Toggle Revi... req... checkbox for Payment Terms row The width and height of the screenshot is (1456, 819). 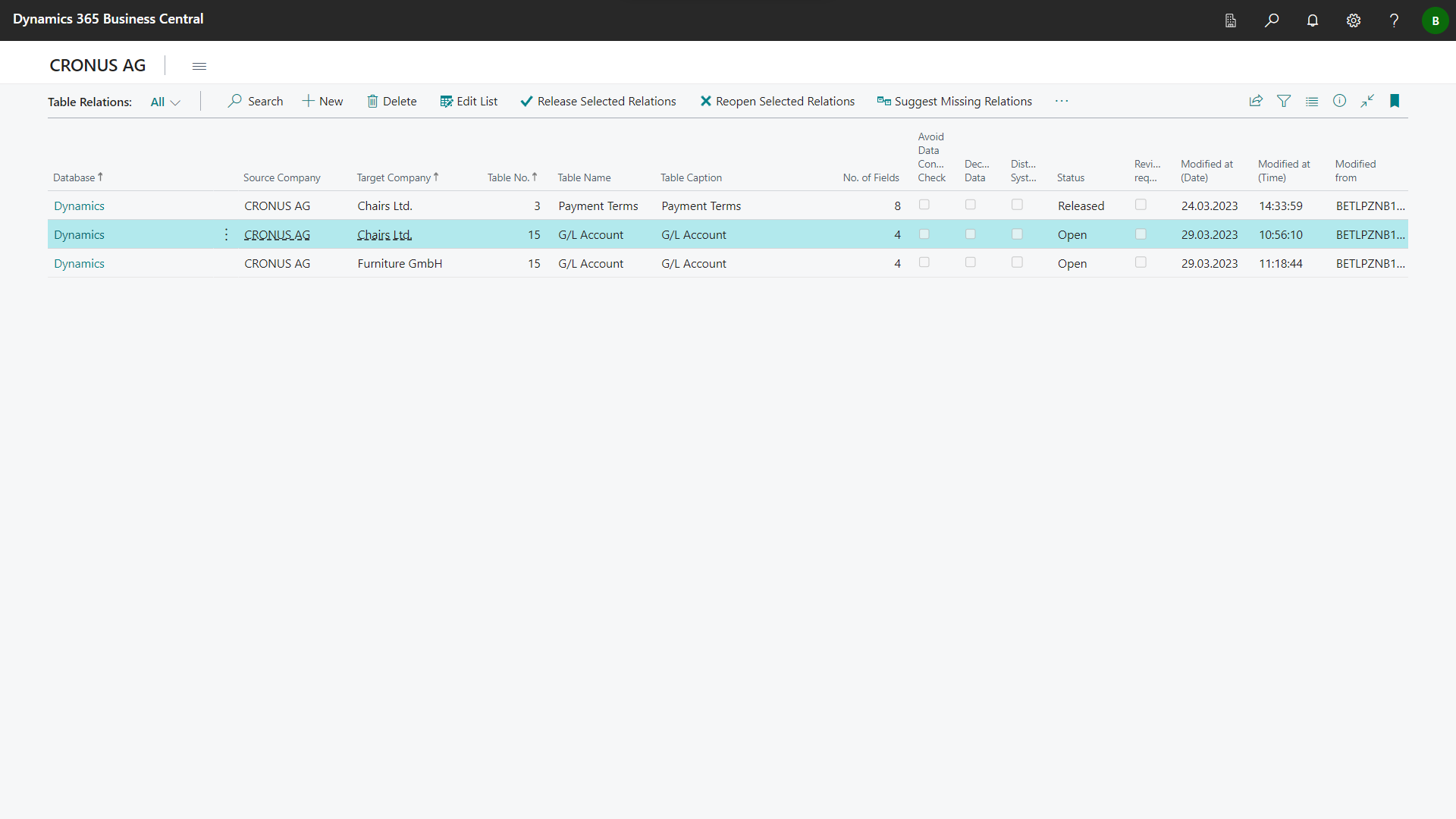1141,205
